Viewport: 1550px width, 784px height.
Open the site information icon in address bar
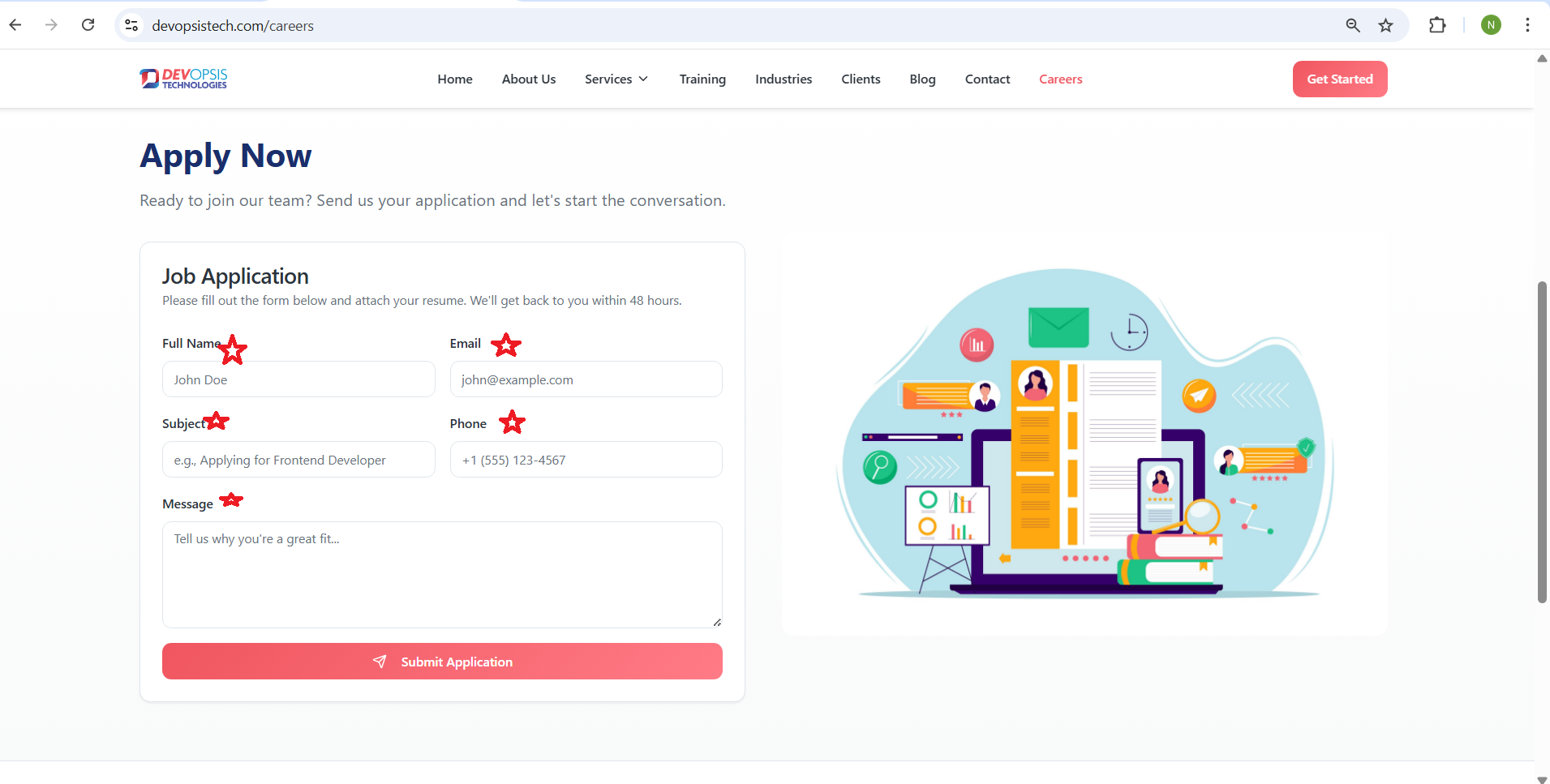pyautogui.click(x=131, y=26)
